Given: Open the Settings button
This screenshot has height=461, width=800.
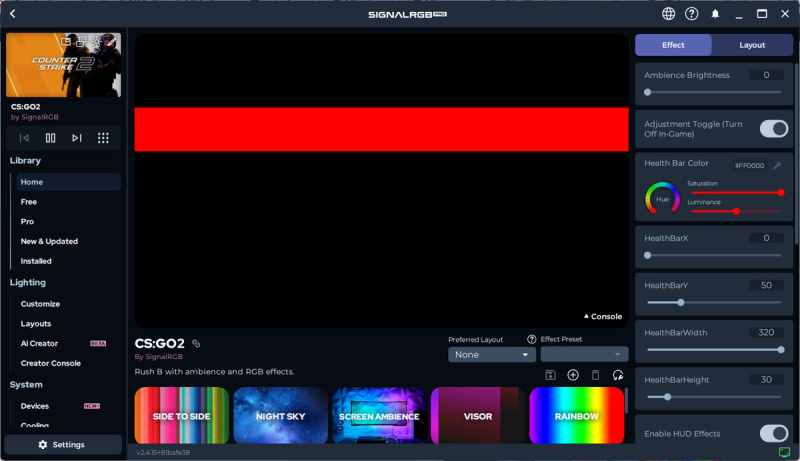Looking at the screenshot, I should [x=62, y=444].
